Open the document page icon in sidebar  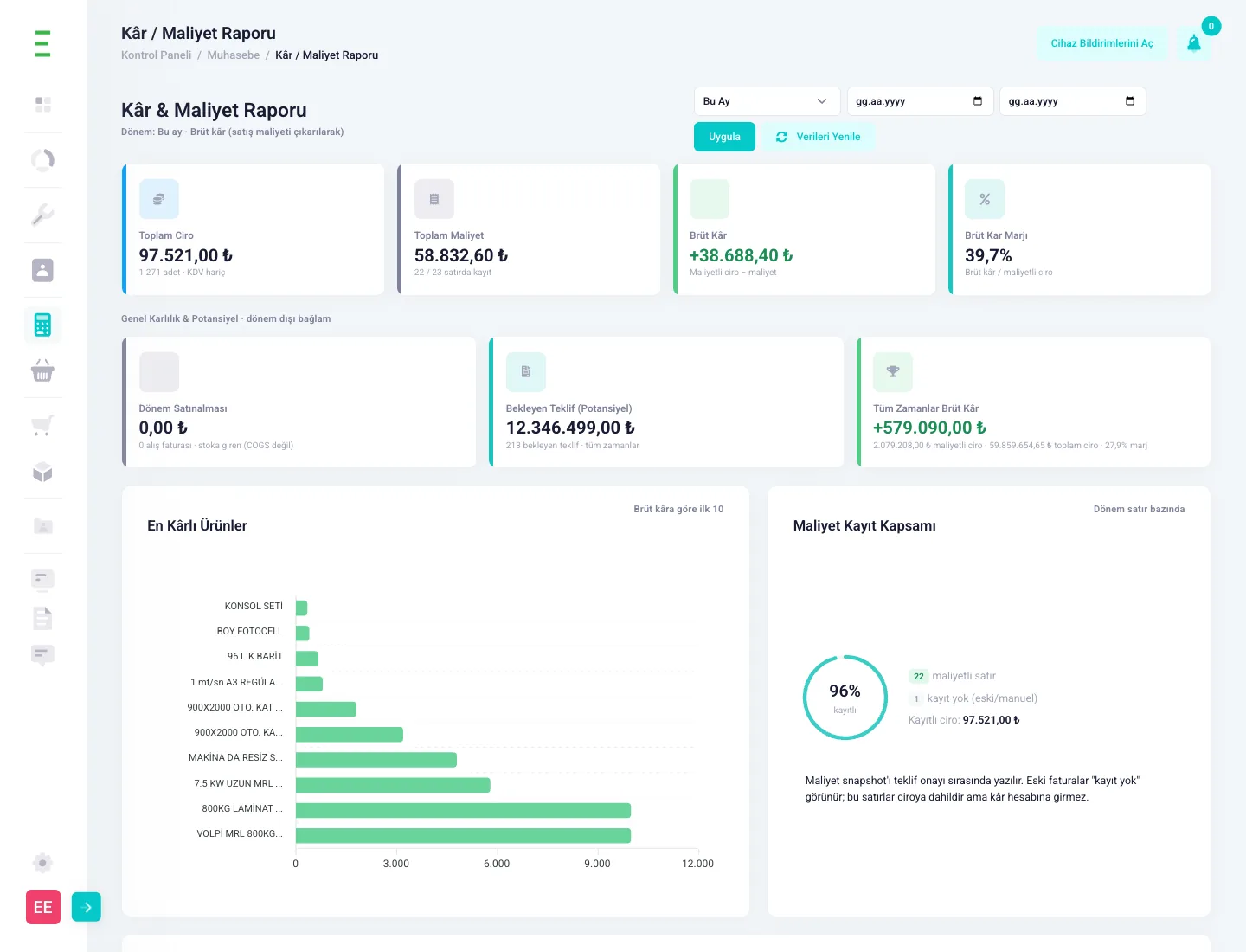coord(42,618)
